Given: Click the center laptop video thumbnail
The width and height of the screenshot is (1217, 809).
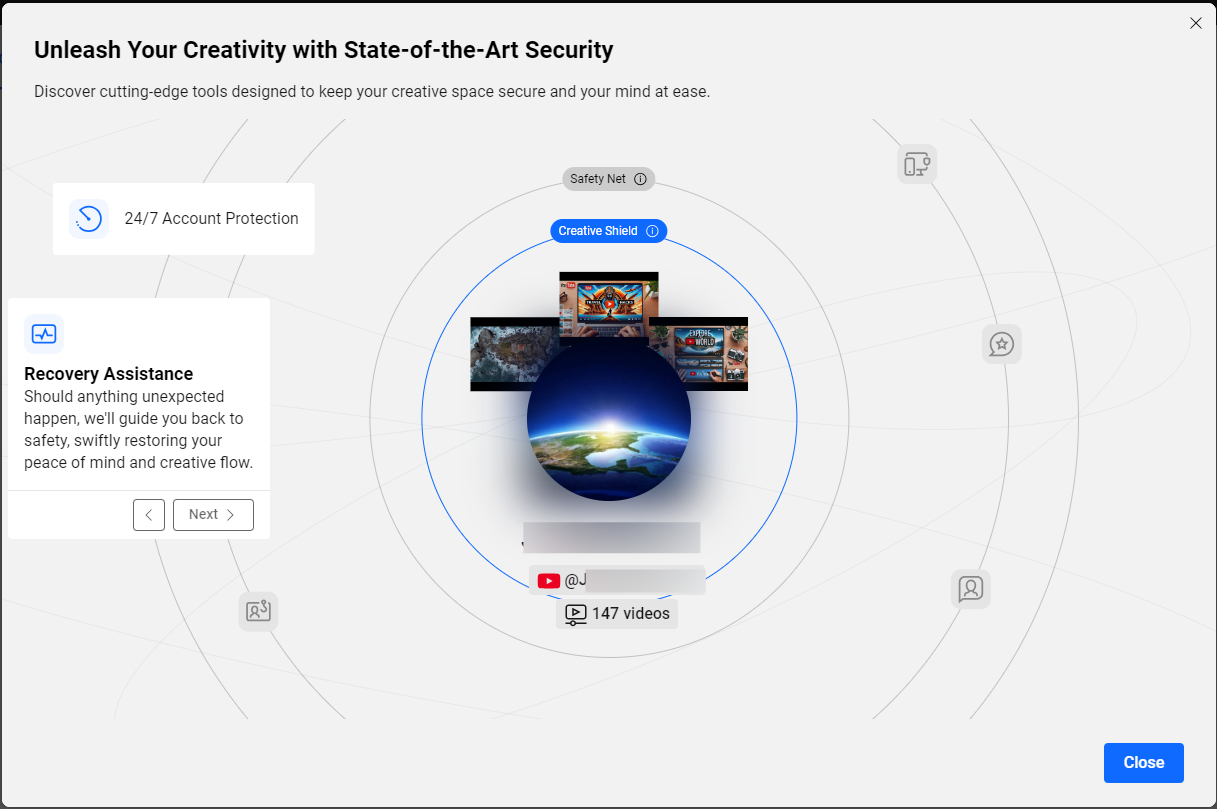Looking at the screenshot, I should [608, 303].
